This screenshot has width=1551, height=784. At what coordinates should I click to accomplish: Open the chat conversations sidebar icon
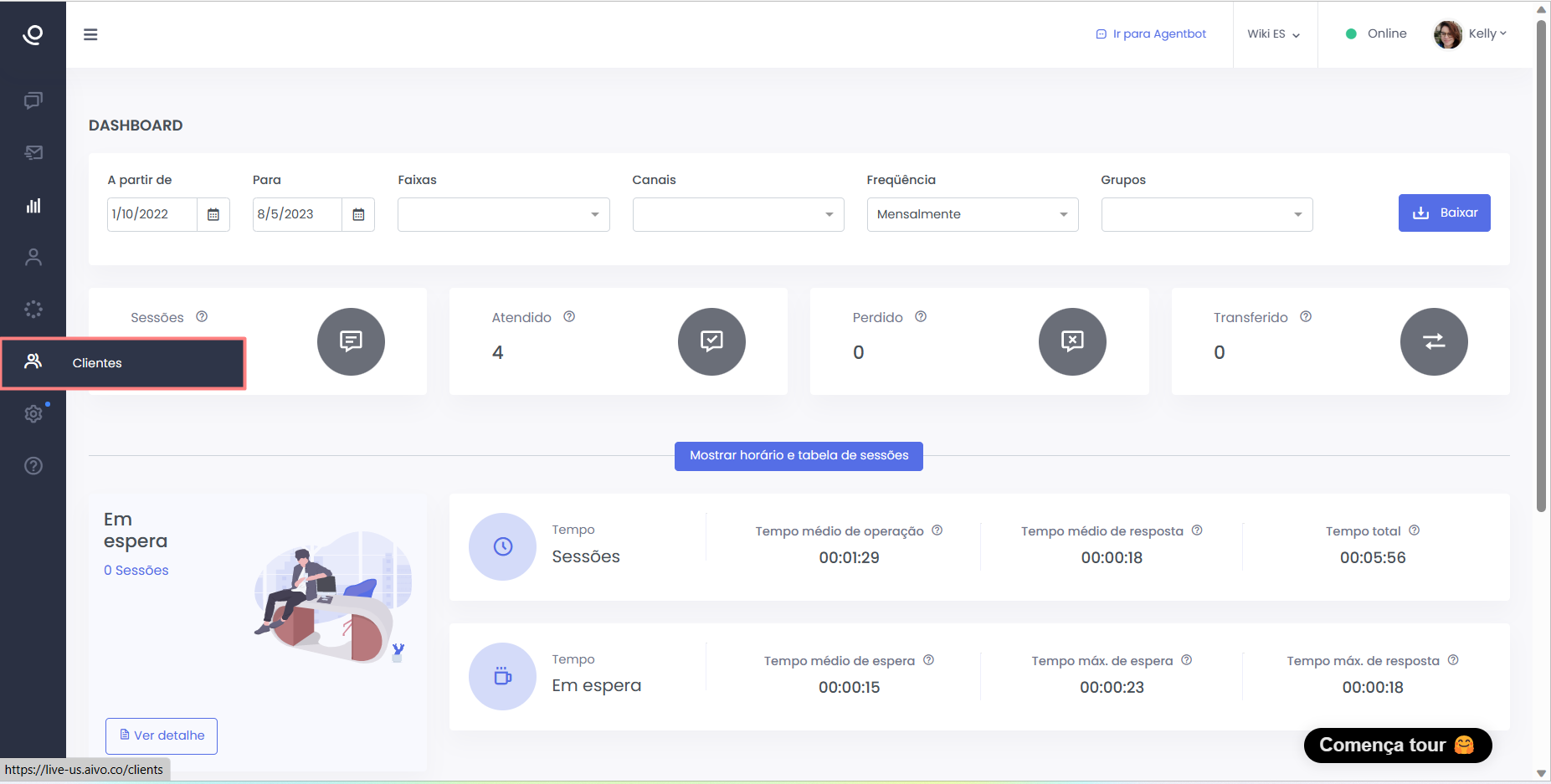tap(33, 100)
